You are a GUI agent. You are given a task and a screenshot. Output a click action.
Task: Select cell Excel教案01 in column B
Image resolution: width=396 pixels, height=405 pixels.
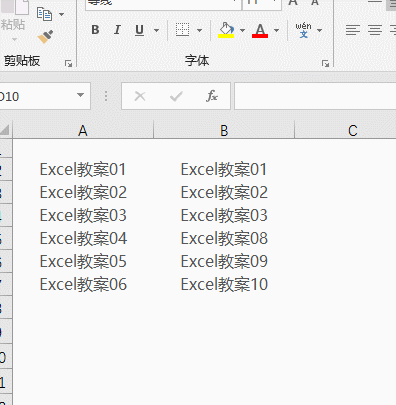click(x=224, y=169)
